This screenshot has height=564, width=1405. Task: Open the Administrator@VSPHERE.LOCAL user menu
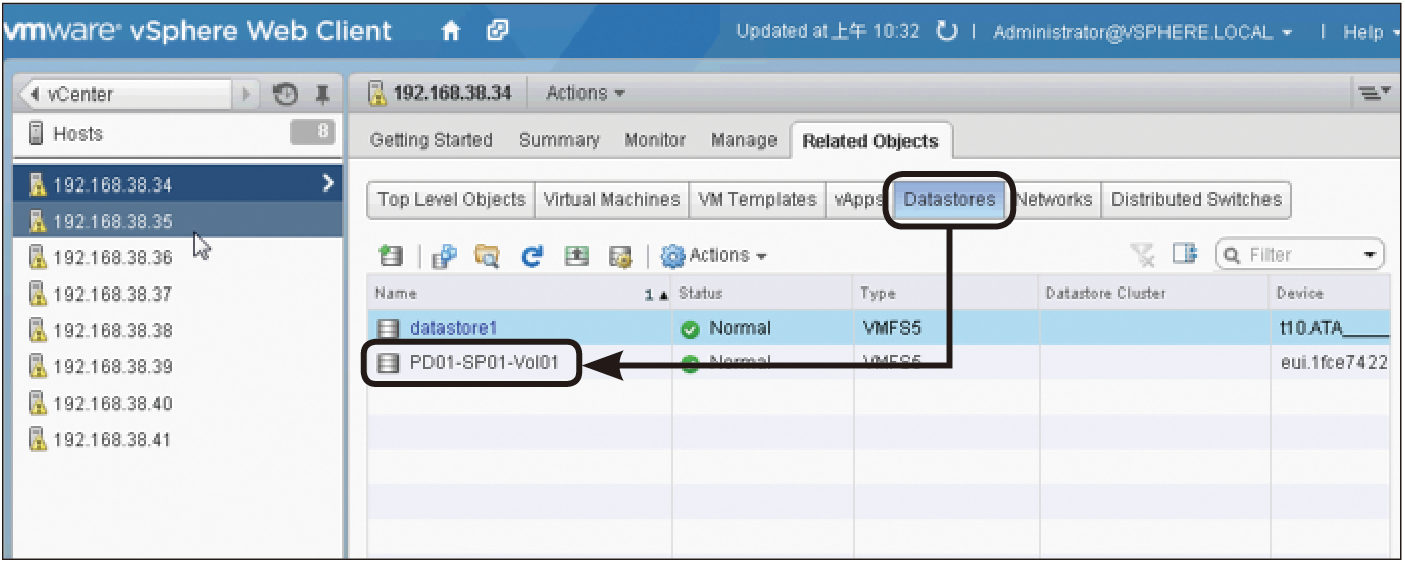[x=1142, y=32]
